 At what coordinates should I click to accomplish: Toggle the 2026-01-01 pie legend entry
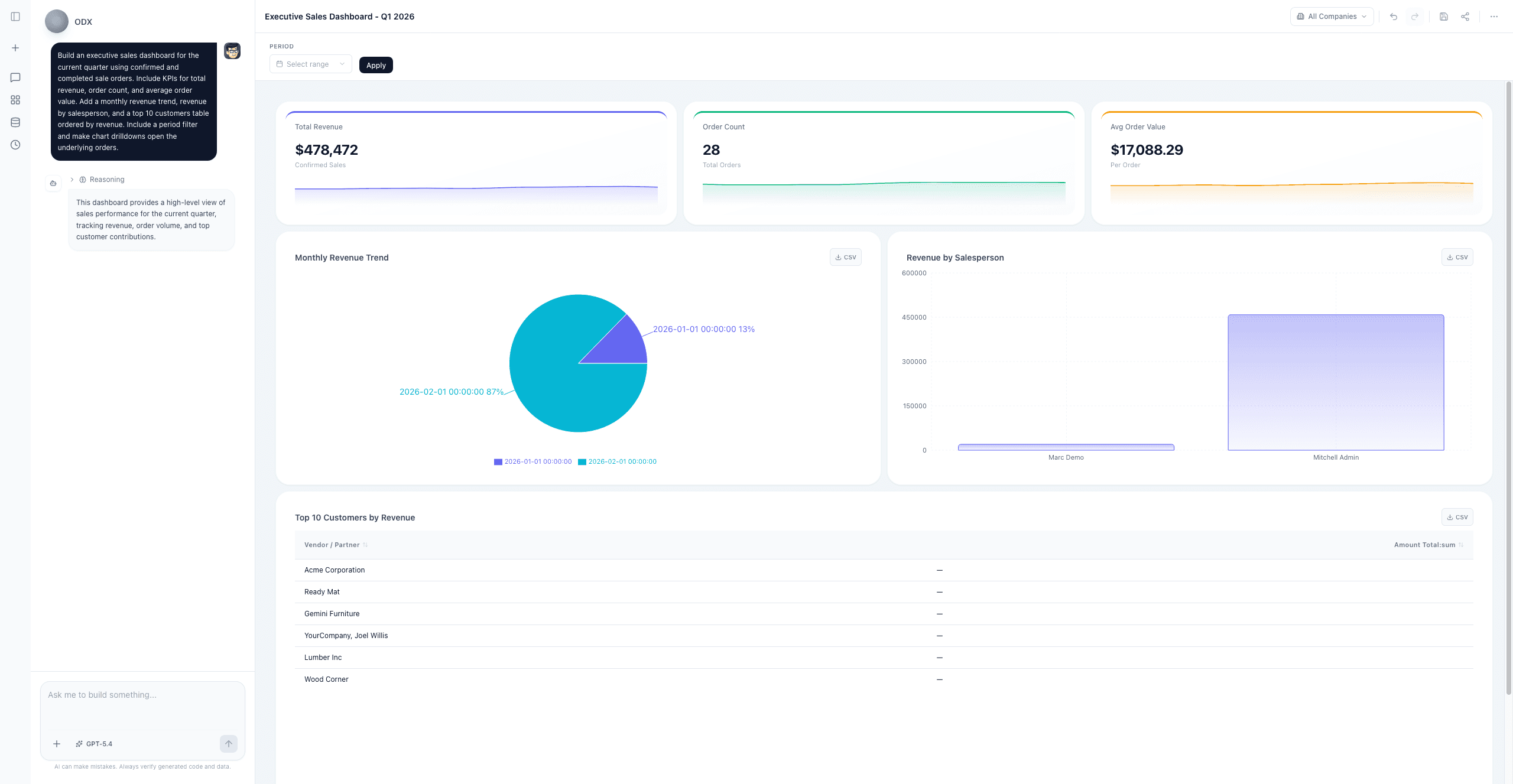[533, 461]
